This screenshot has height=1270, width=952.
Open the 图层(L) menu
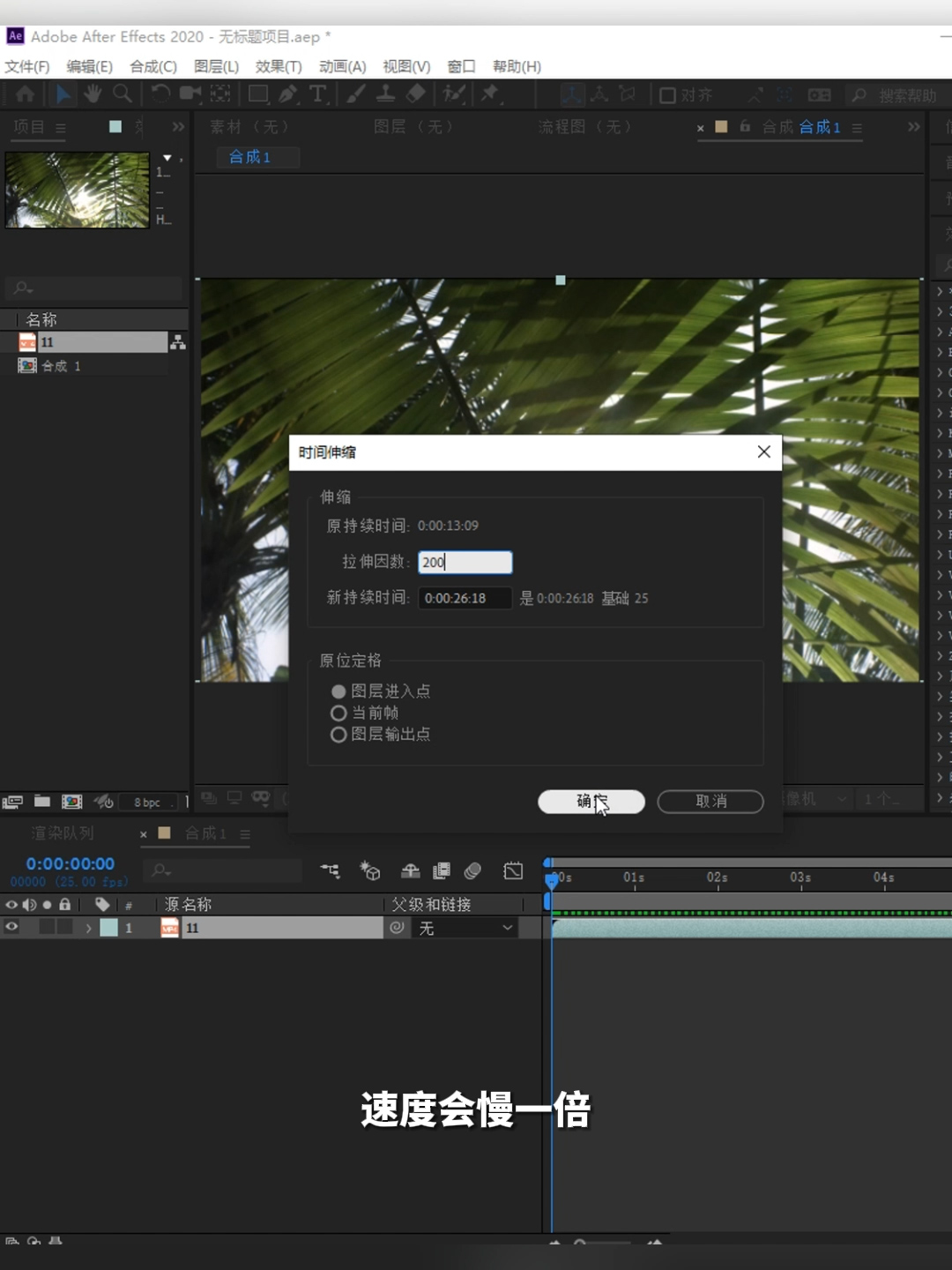point(216,66)
